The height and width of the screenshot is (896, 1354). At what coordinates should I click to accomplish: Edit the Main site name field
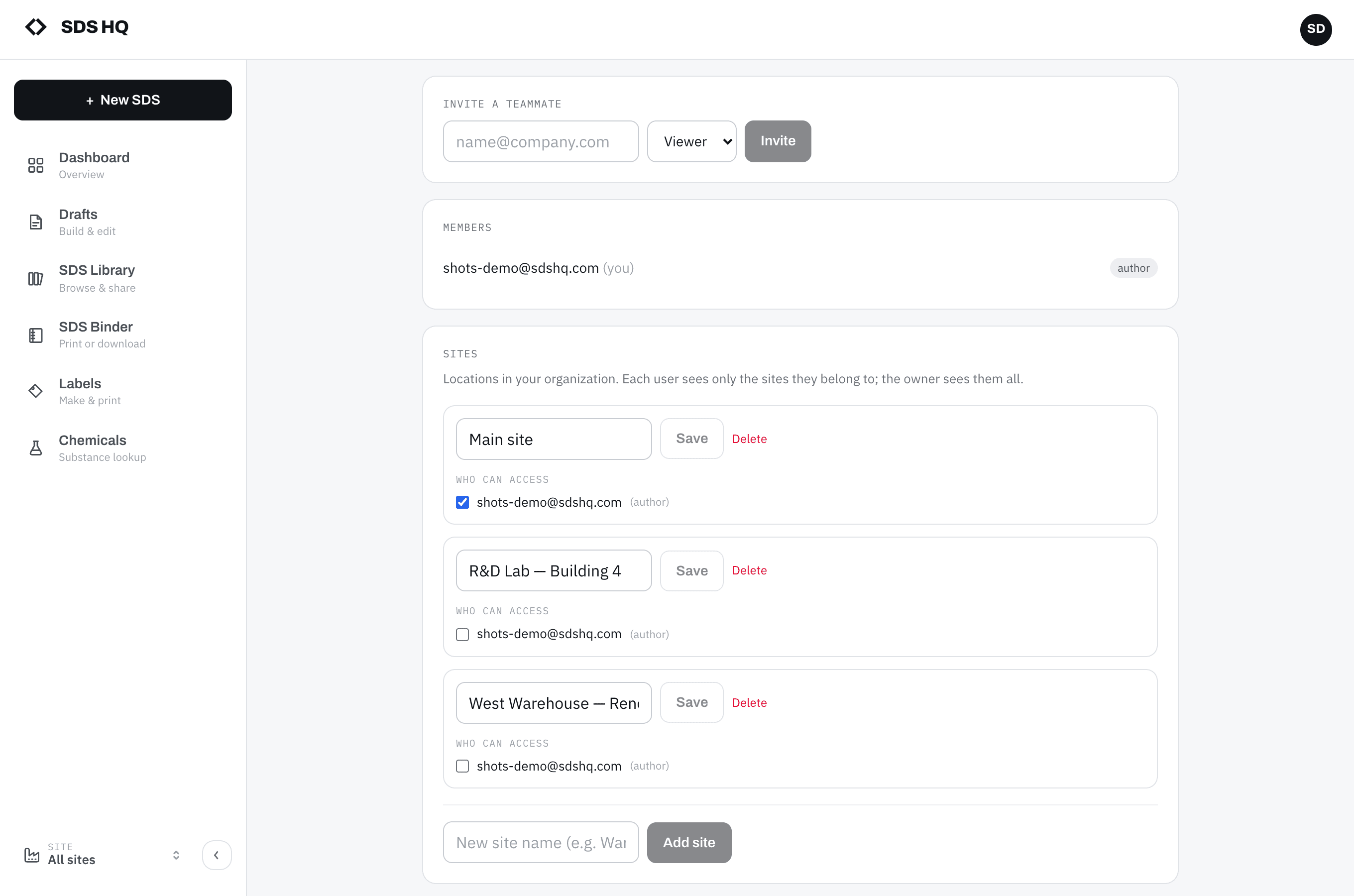554,439
